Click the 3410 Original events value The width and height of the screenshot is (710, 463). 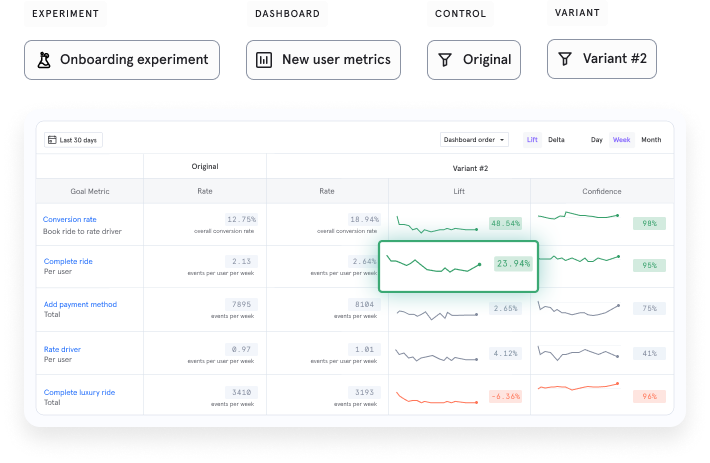pos(241,392)
